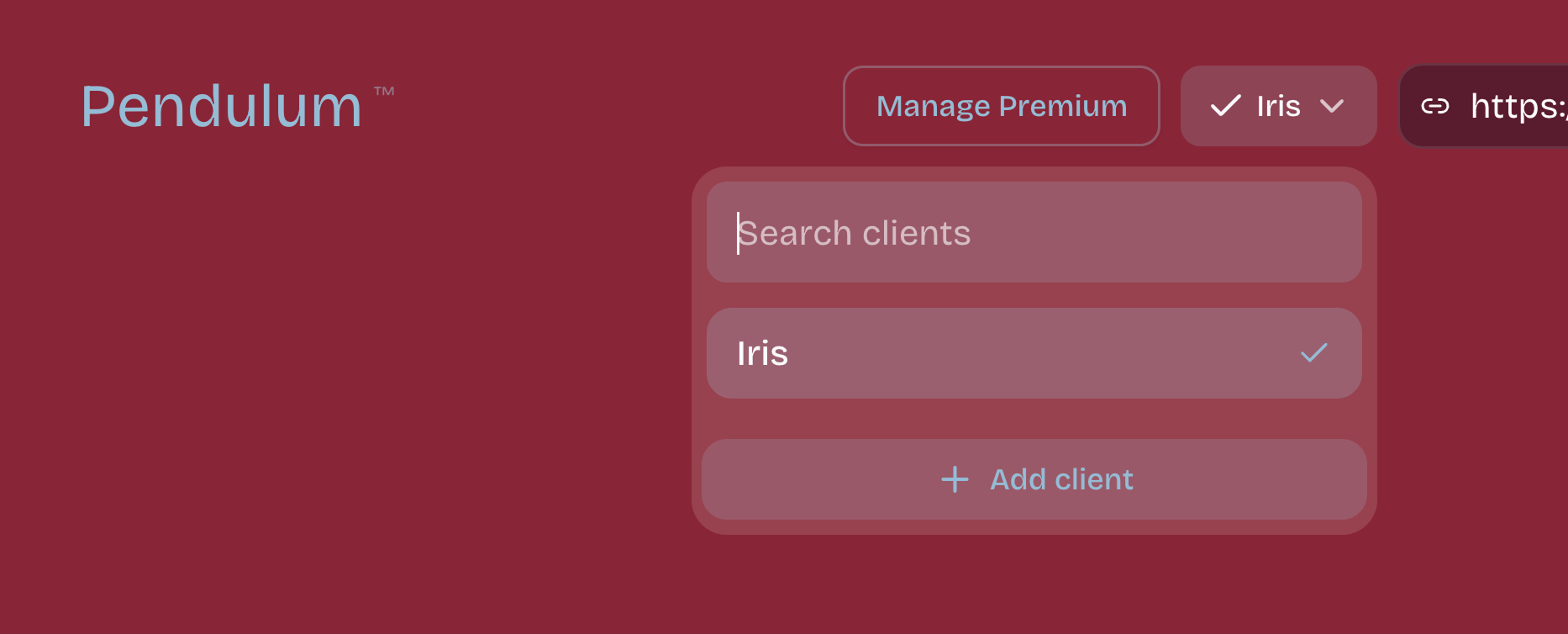Image resolution: width=1568 pixels, height=634 pixels.
Task: Click the blue checkmark in the Iris row
Action: click(1313, 353)
